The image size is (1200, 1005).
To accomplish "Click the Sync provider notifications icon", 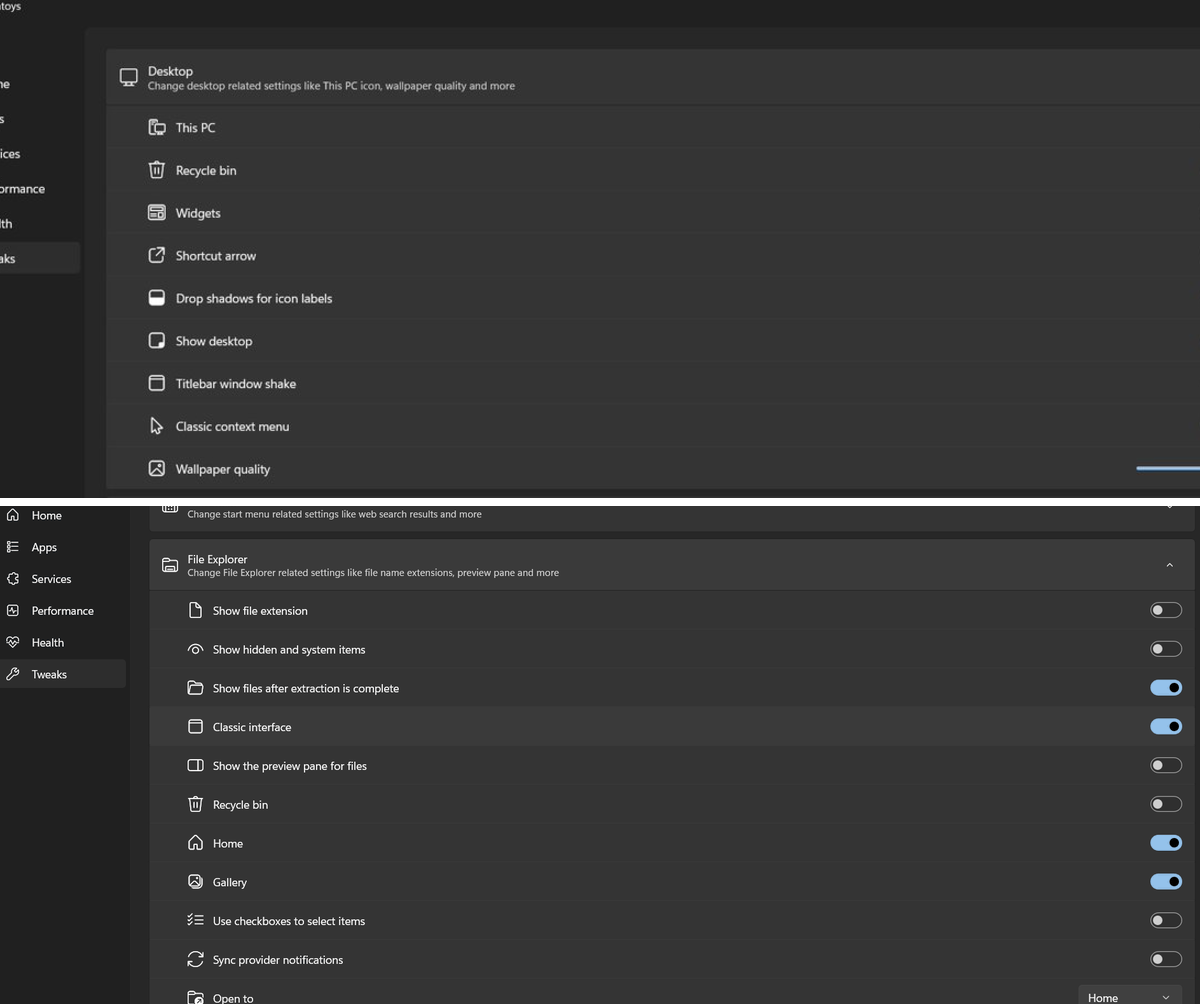I will click(196, 960).
